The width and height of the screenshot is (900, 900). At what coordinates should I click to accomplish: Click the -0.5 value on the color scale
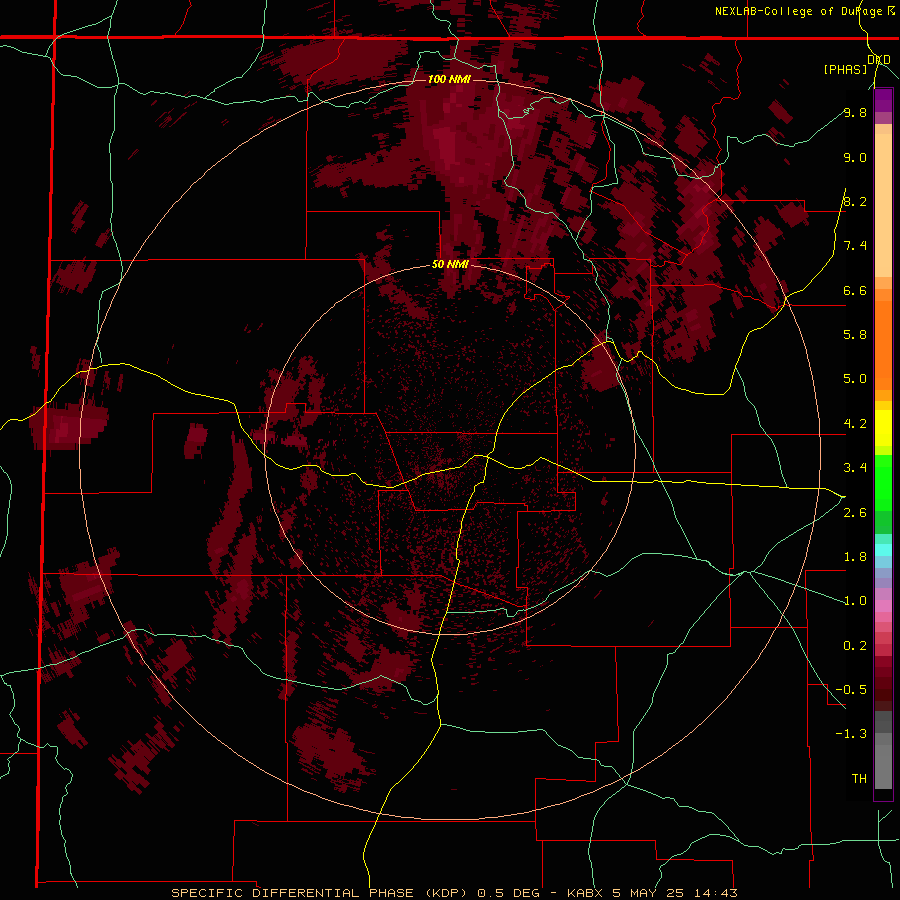pyautogui.click(x=851, y=689)
